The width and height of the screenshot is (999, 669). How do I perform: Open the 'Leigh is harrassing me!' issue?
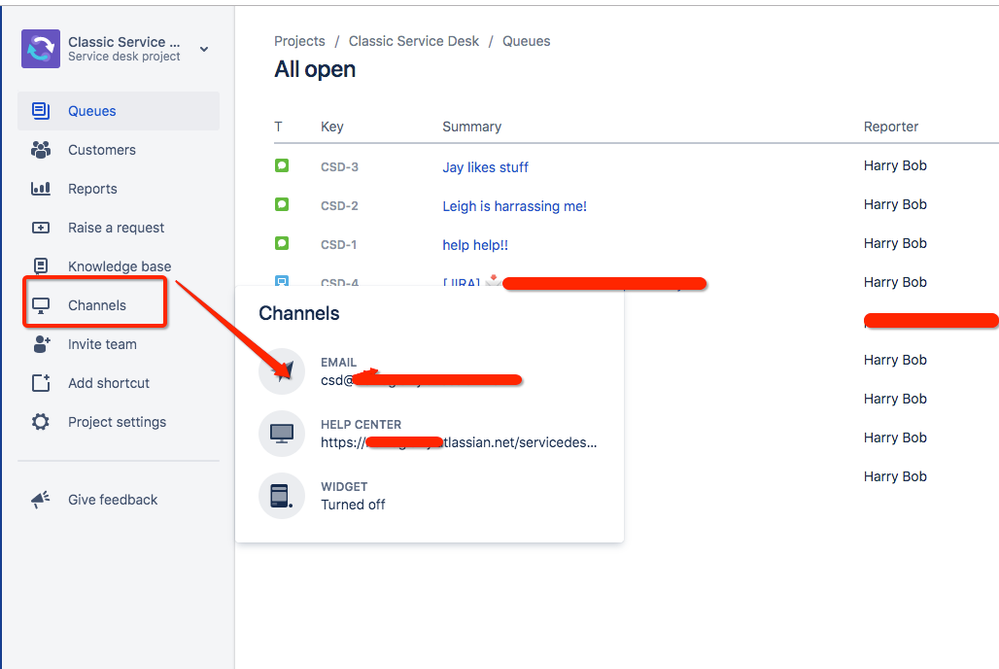click(515, 206)
